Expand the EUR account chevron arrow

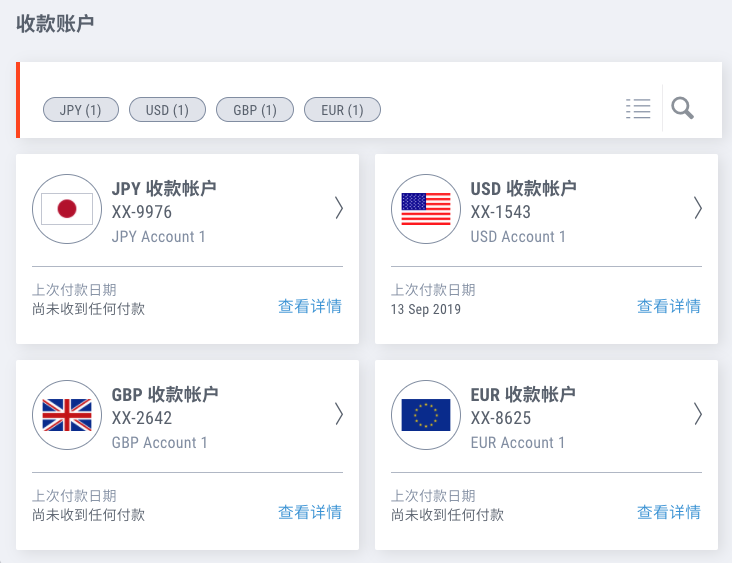click(x=697, y=413)
